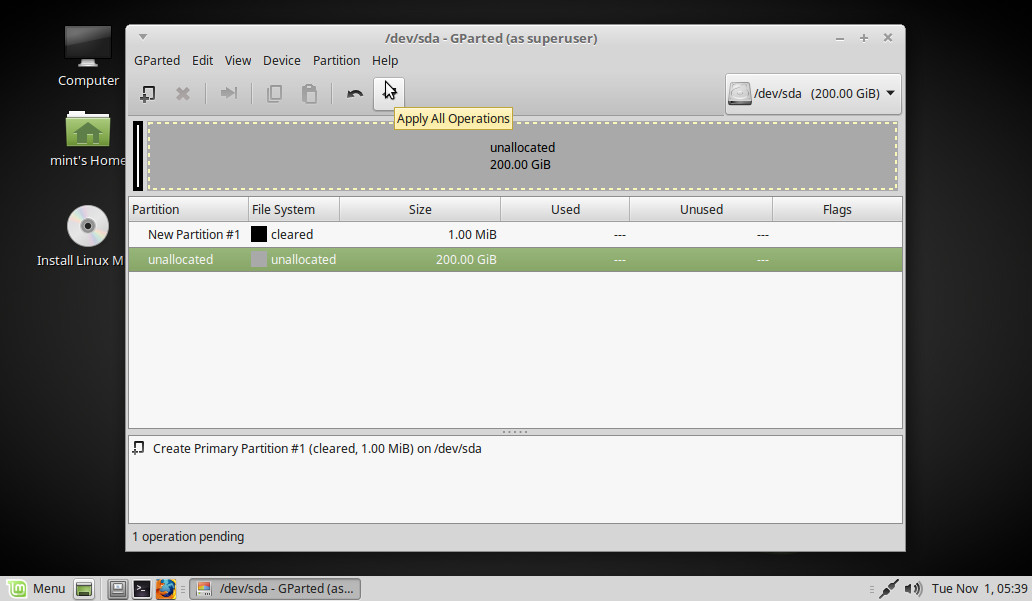This screenshot has width=1032, height=601.
Task: Open the window menu arrow in title bar
Action: pos(143,37)
